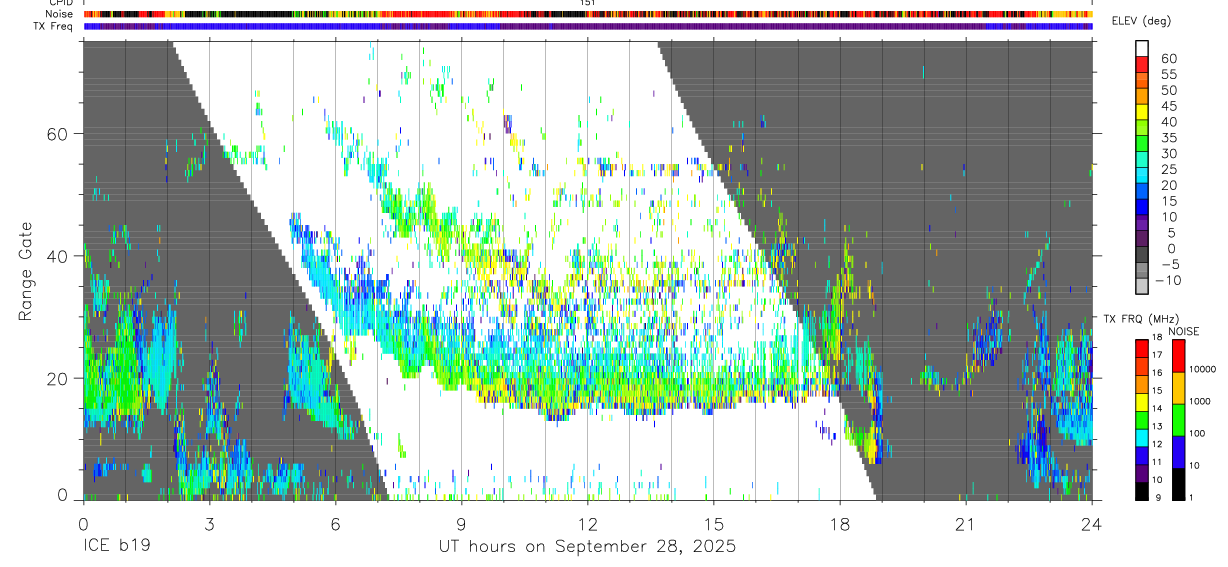Screen dimensions: 1228x567
Task: Click the red ELEV segment between 60 and 55
Action: click(x=1142, y=64)
